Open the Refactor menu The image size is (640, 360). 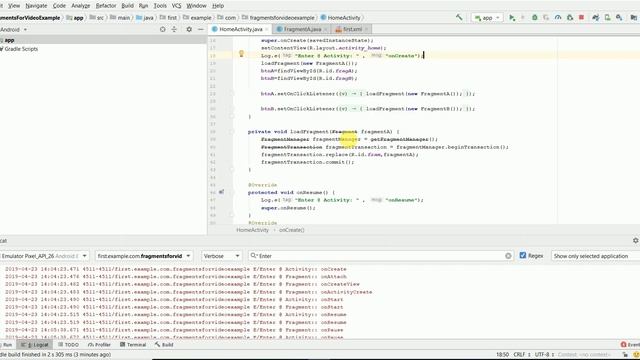106,6
